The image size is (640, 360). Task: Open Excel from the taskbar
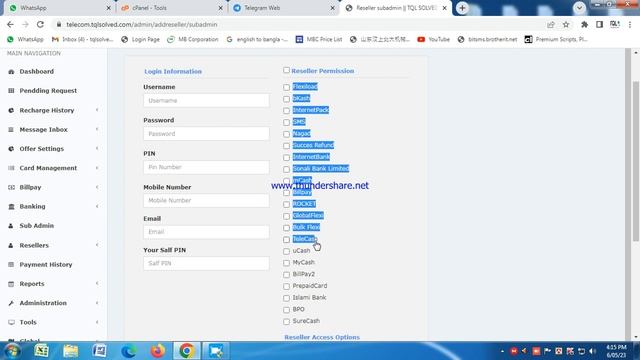tap(41, 351)
